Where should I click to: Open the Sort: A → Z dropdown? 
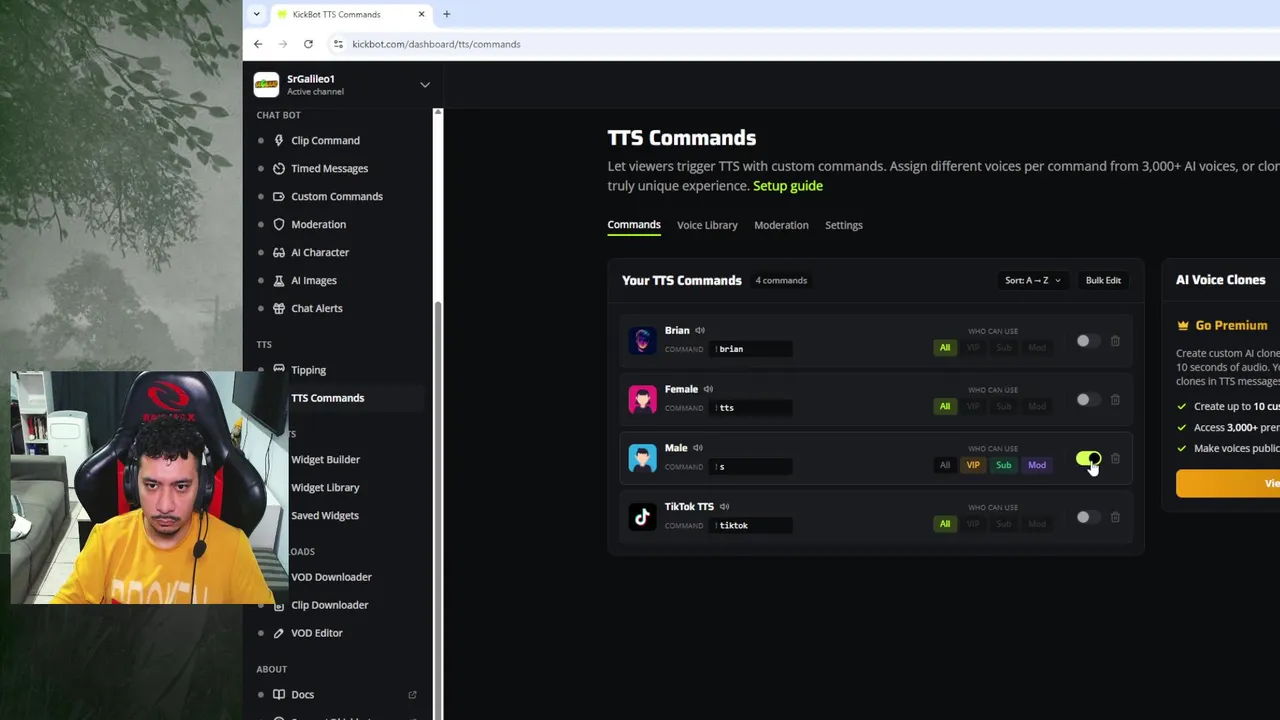tap(1033, 281)
